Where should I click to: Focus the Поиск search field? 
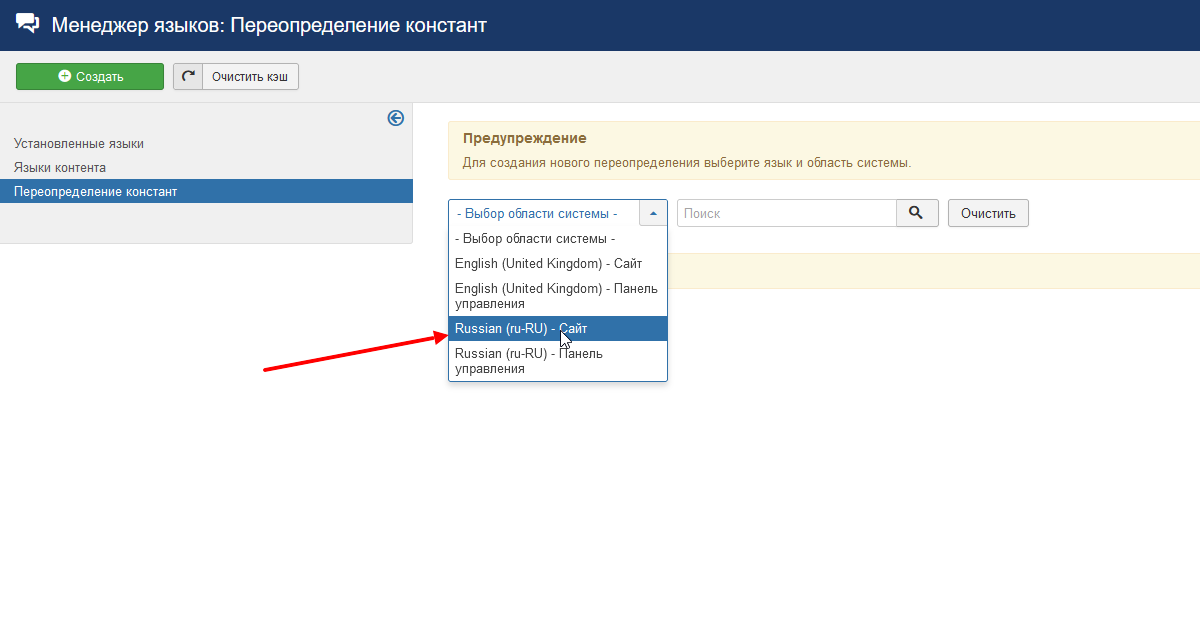[x=786, y=213]
